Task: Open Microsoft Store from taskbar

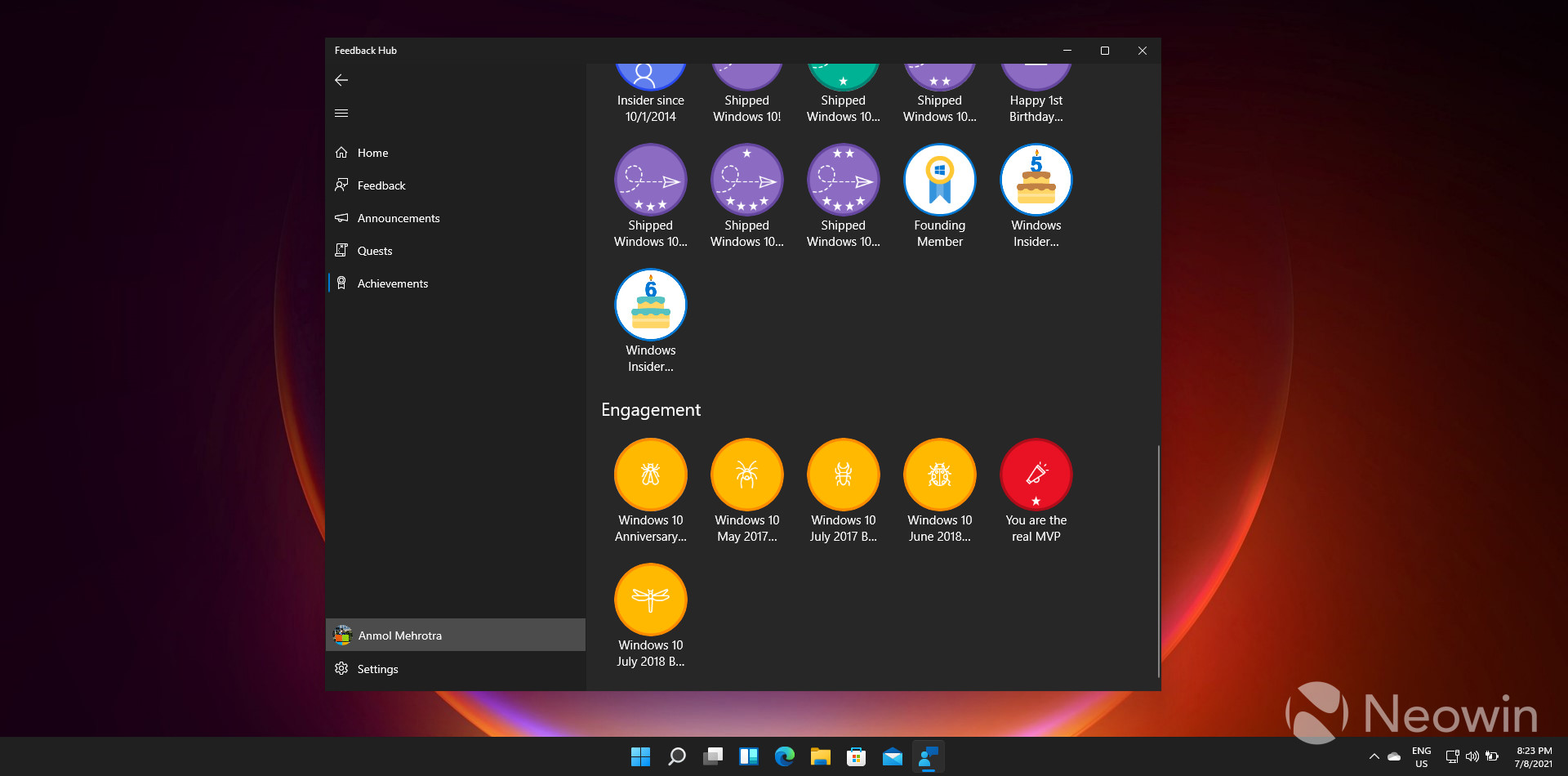Action: 857,756
